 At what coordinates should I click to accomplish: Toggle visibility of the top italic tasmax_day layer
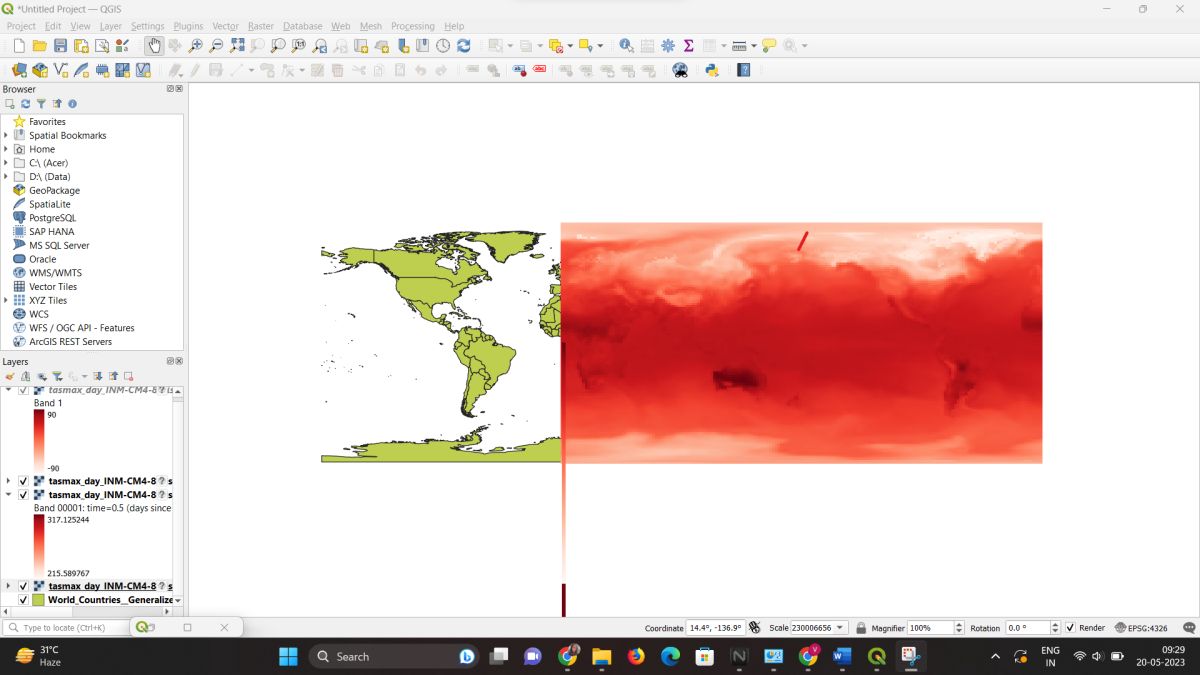[x=23, y=390]
